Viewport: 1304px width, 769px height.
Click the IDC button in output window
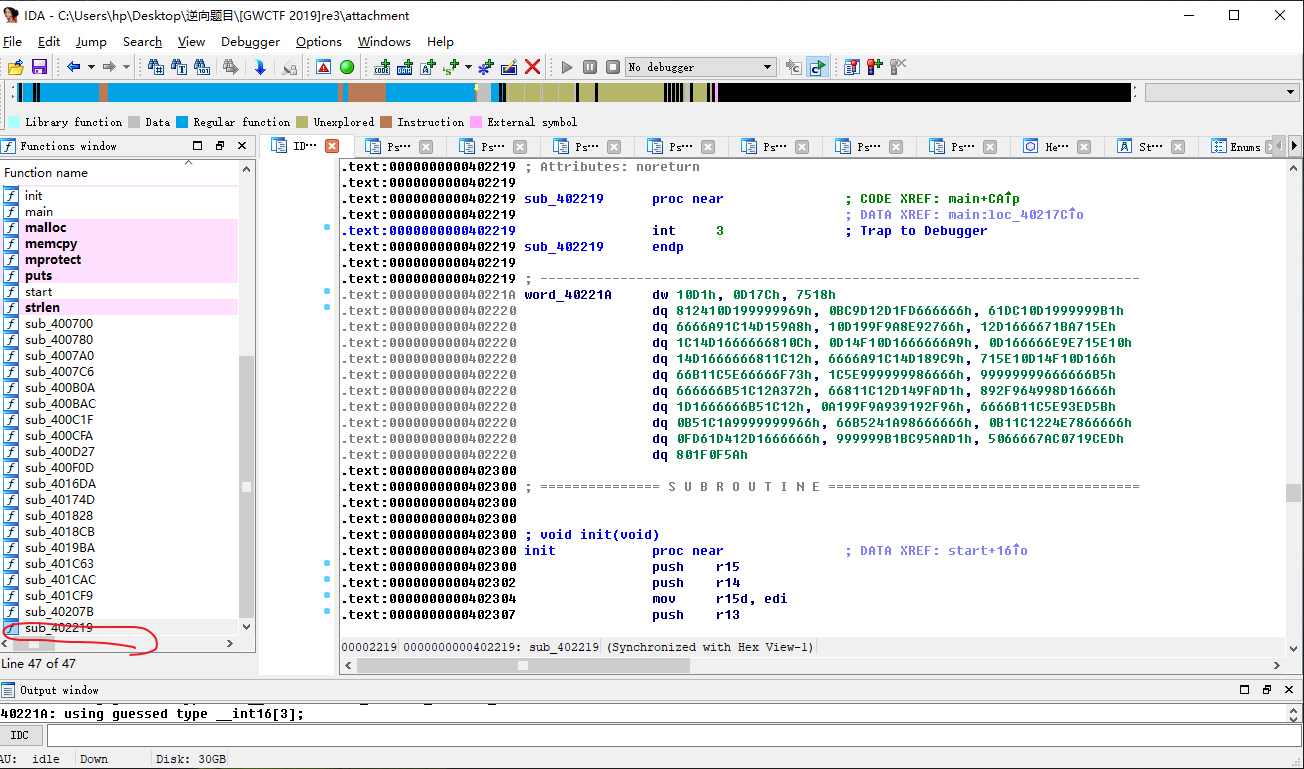(x=20, y=735)
